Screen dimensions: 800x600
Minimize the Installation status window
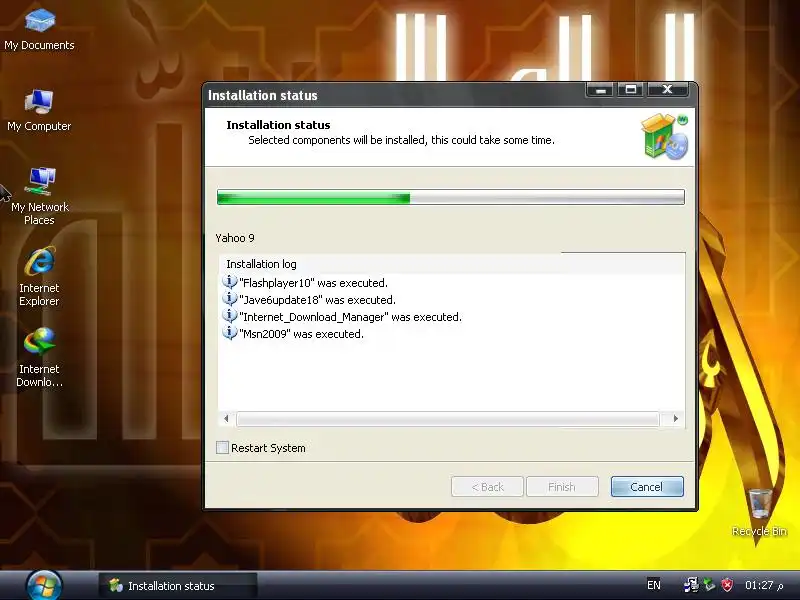click(x=601, y=90)
